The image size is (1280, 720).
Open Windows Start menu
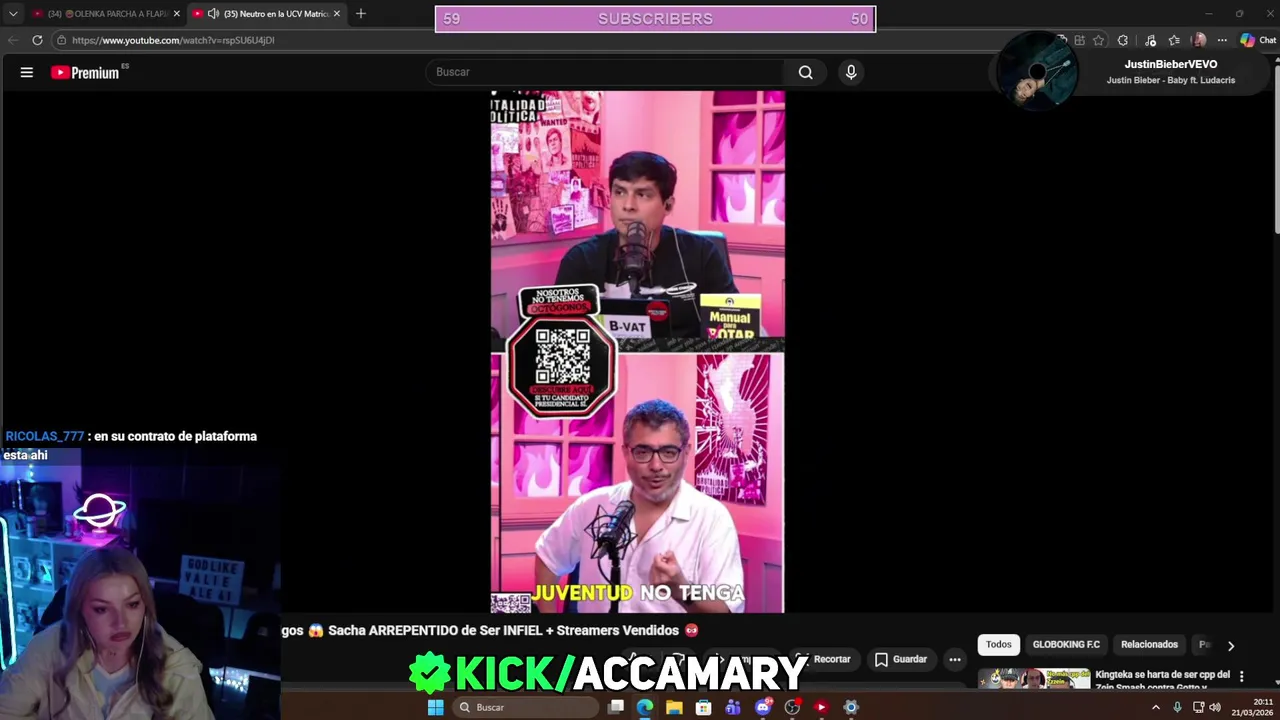coord(435,707)
